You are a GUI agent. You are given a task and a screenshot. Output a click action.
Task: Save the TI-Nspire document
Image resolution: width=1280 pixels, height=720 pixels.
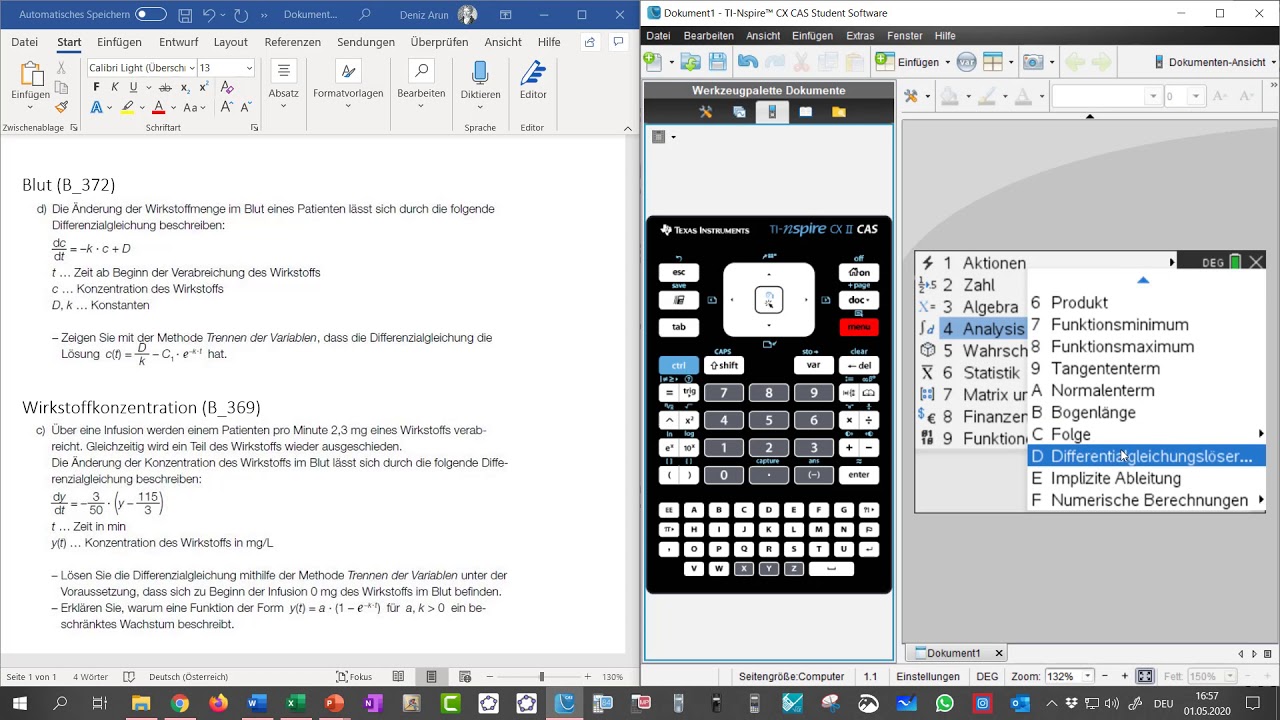(718, 62)
